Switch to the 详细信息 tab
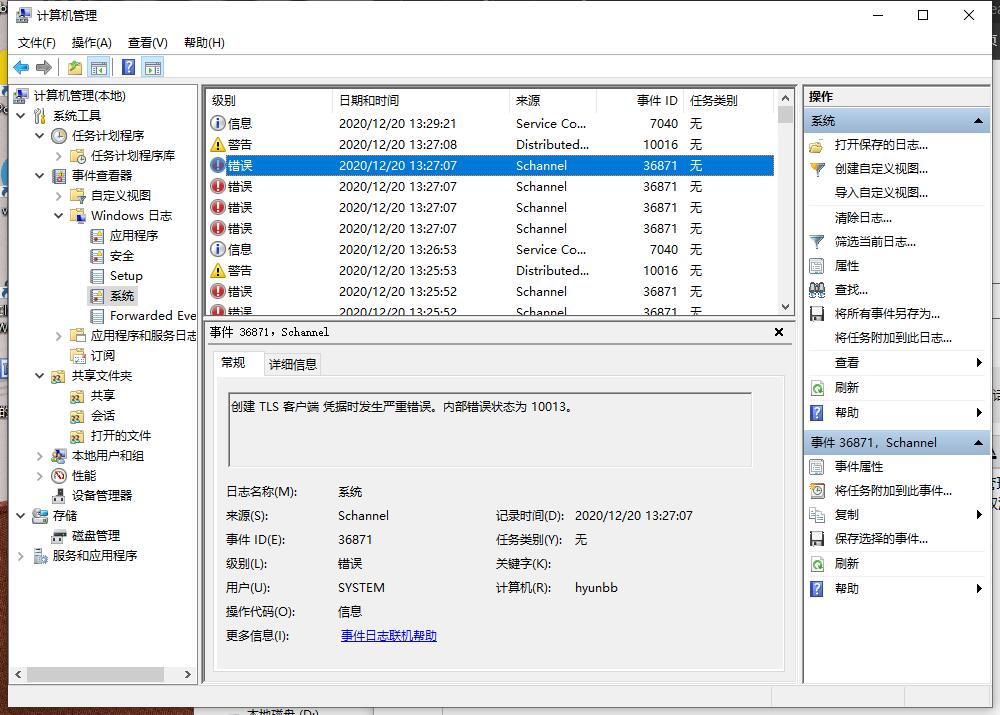This screenshot has height=715, width=1000. click(293, 364)
